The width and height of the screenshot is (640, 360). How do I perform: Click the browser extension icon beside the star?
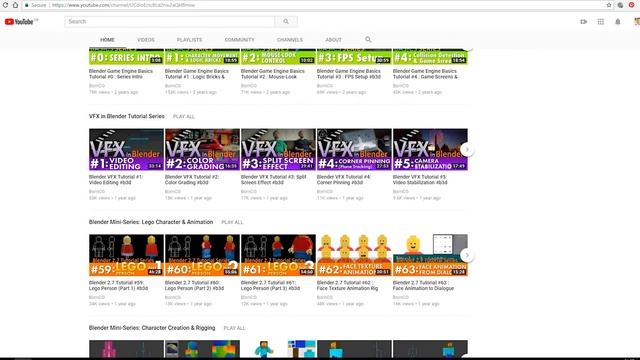pyautogui.click(x=620, y=5)
